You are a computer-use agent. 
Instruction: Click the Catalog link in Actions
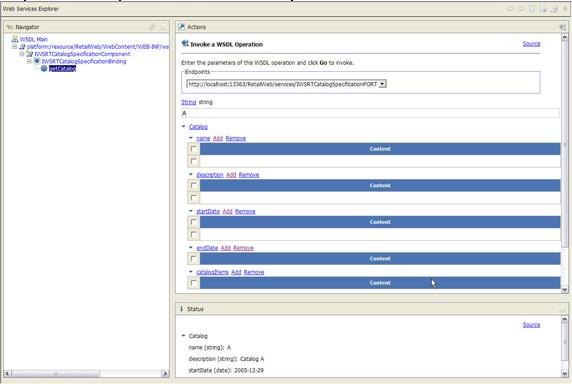click(x=198, y=127)
